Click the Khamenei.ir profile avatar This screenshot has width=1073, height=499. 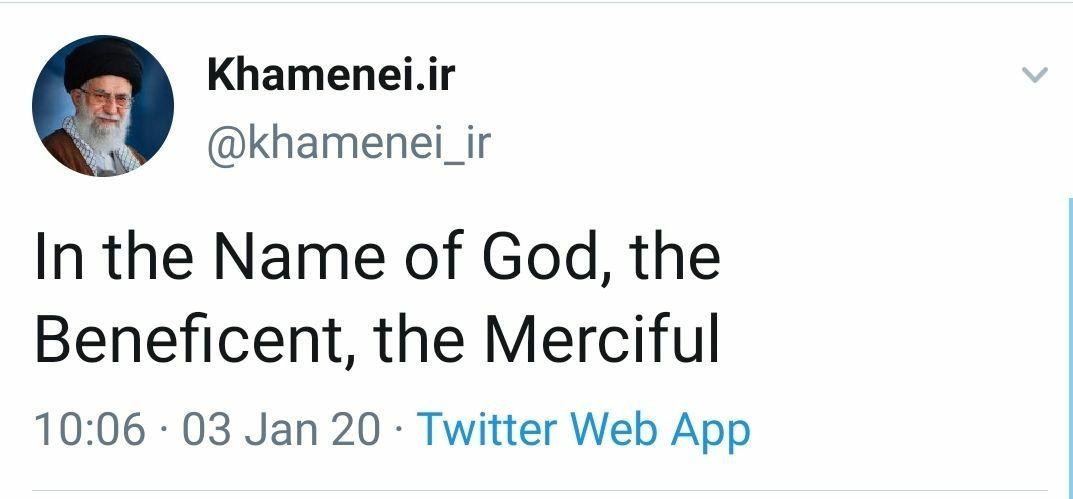point(103,106)
